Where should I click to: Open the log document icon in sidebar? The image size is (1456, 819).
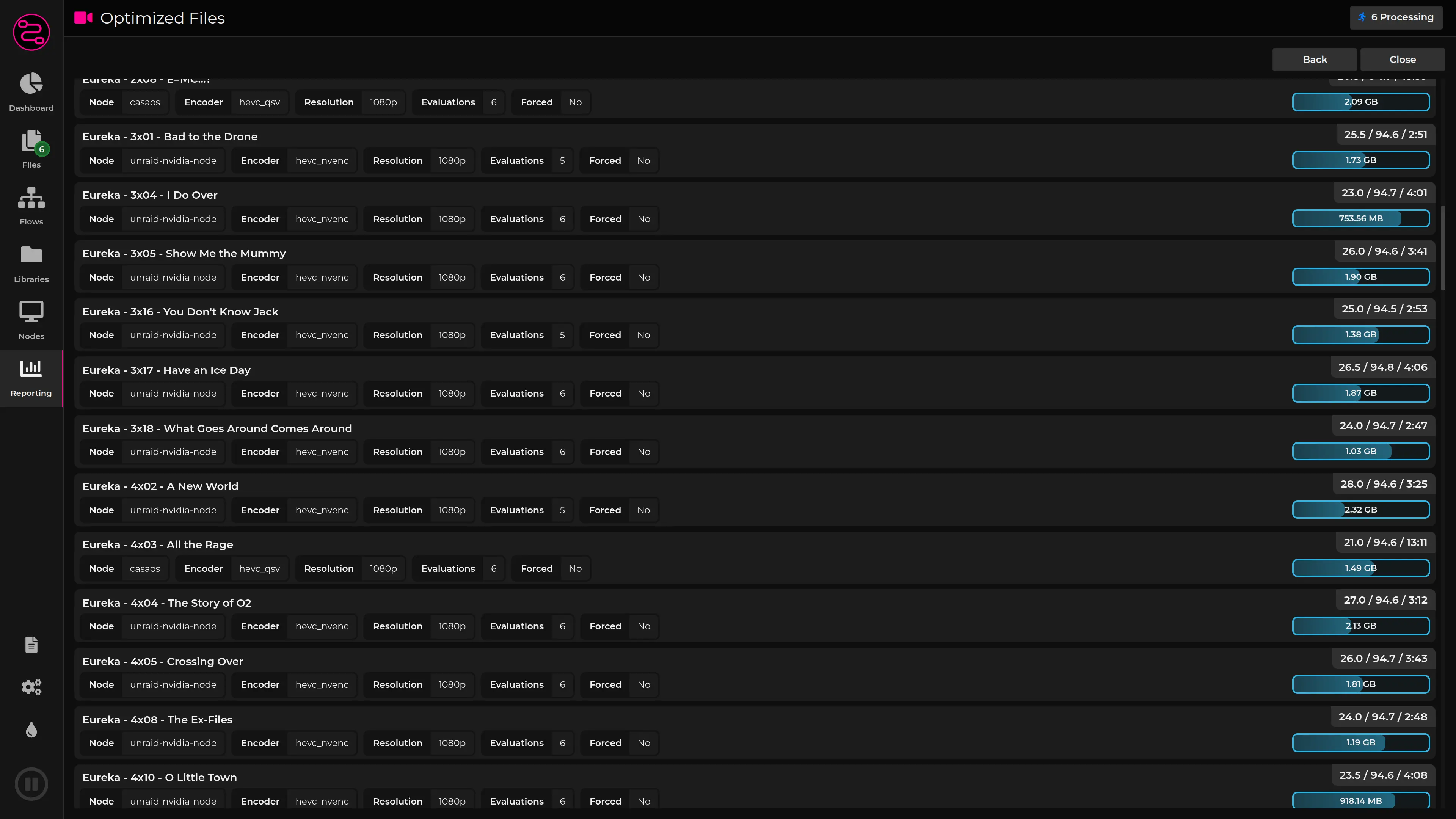click(x=31, y=644)
